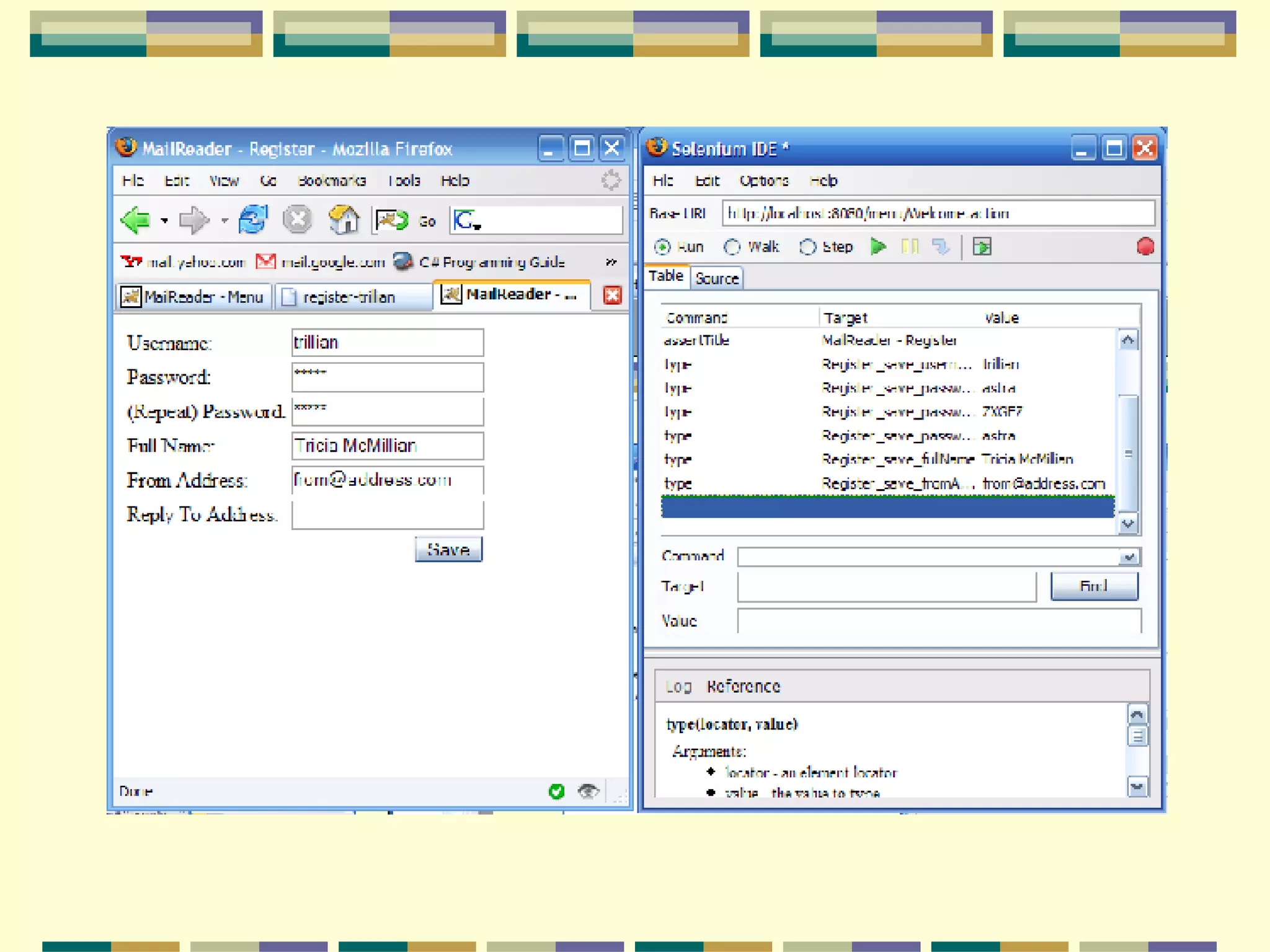Click the Reply To Address input field
1270x952 pixels.
coord(388,515)
